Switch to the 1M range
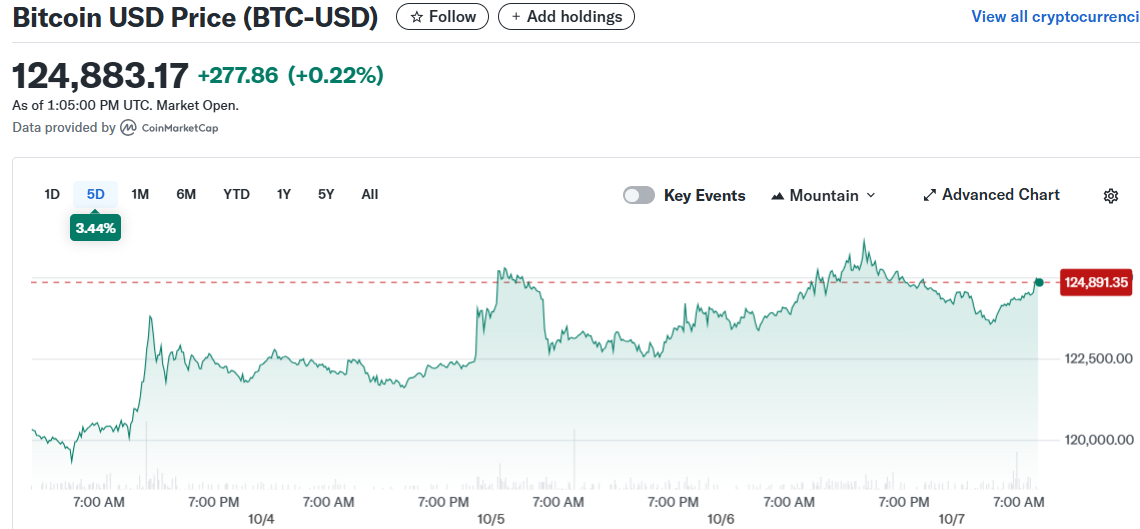The image size is (1140, 529). click(140, 194)
